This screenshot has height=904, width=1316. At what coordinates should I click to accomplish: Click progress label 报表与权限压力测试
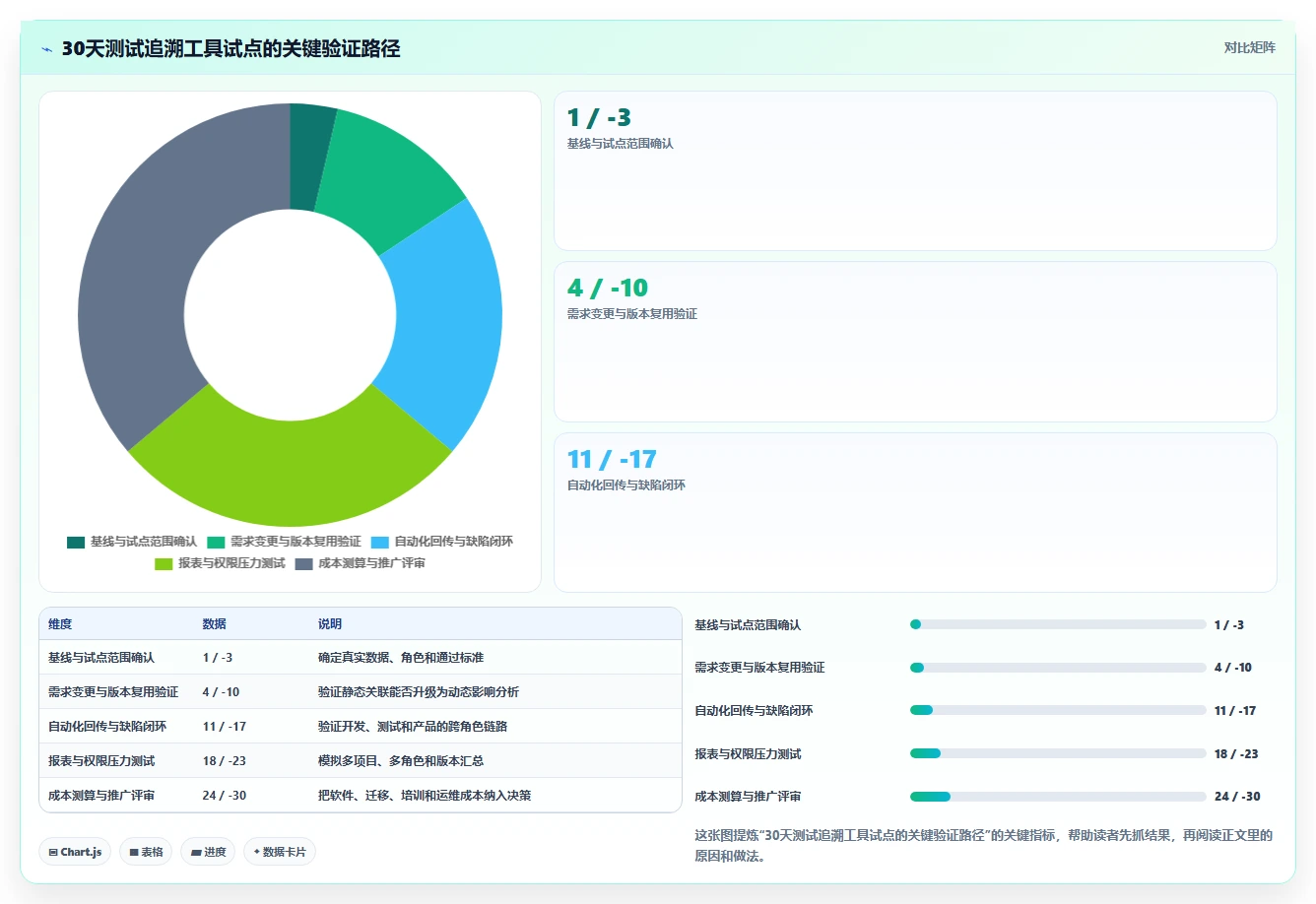(x=748, y=754)
